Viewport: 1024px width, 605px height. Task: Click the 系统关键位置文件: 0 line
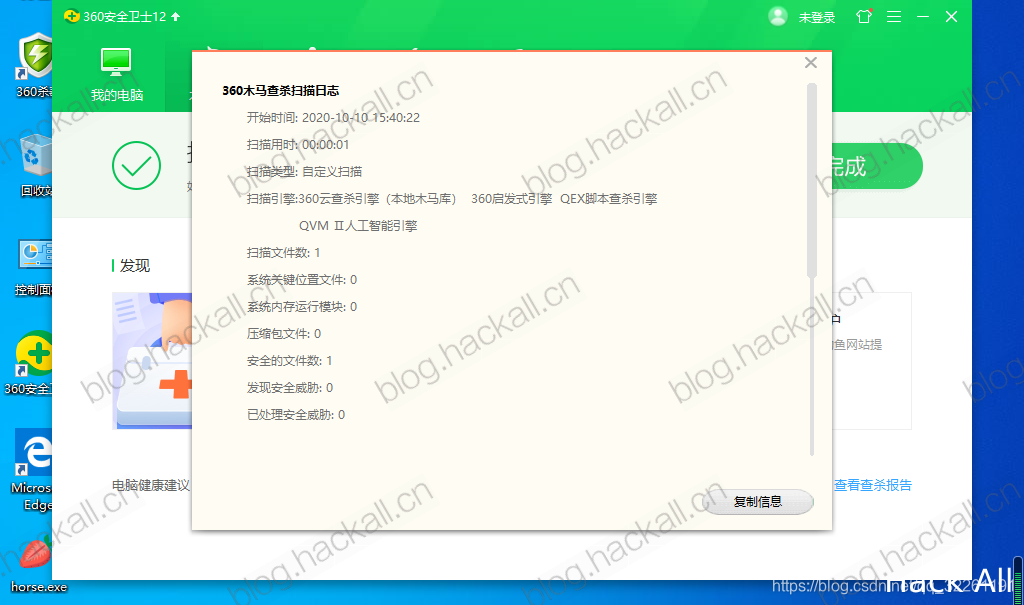point(302,280)
